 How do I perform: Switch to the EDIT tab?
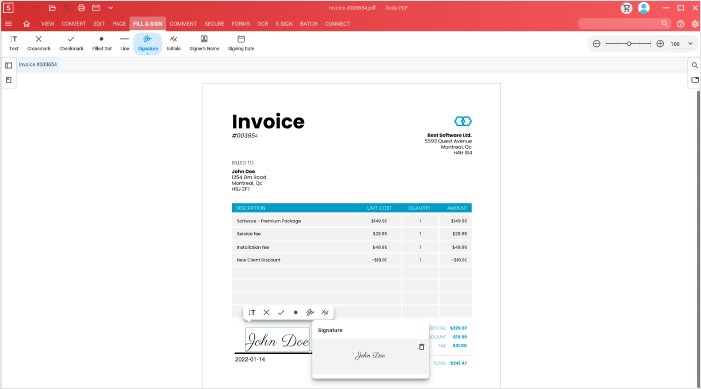99,24
